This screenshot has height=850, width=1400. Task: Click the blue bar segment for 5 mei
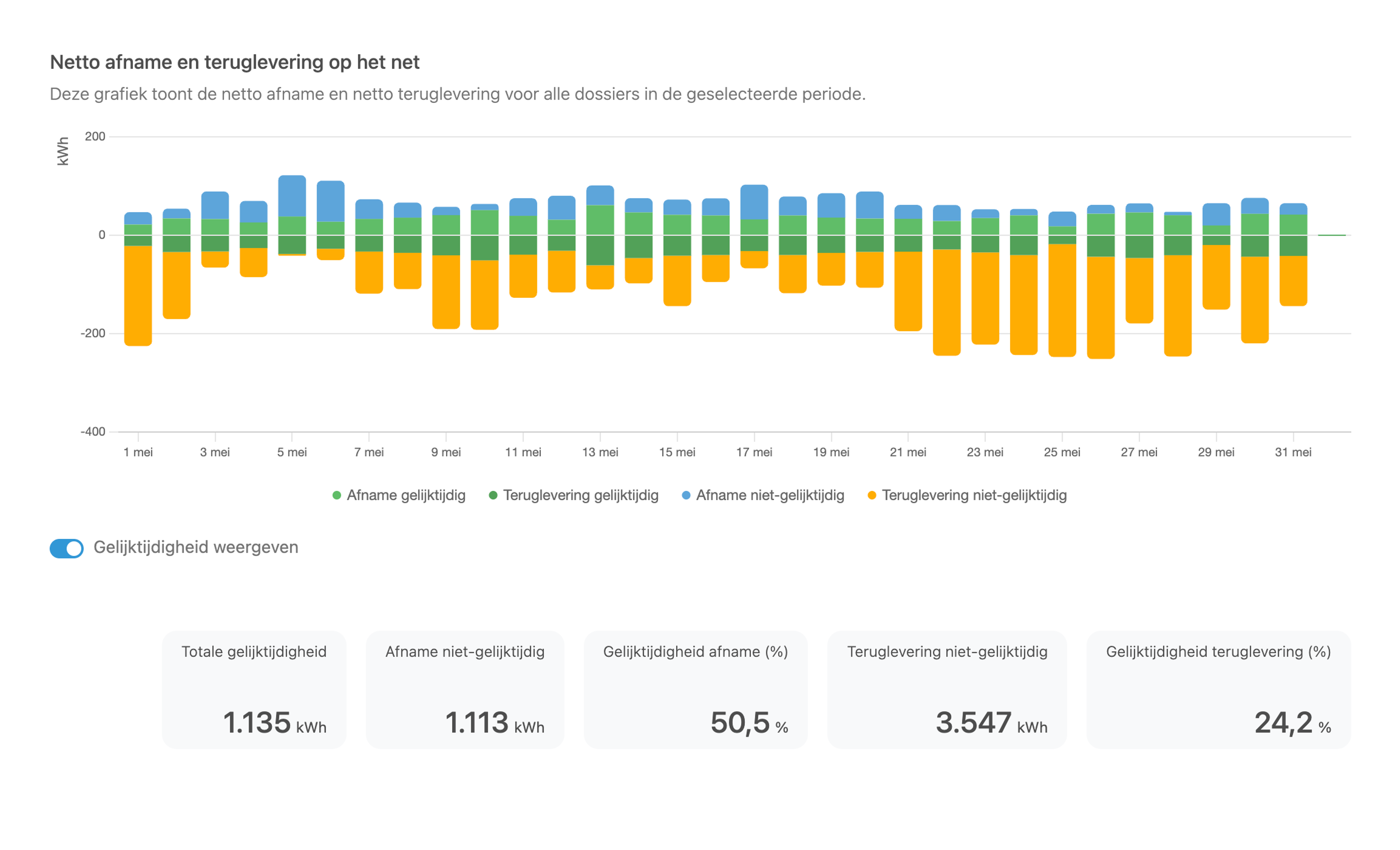(x=292, y=196)
